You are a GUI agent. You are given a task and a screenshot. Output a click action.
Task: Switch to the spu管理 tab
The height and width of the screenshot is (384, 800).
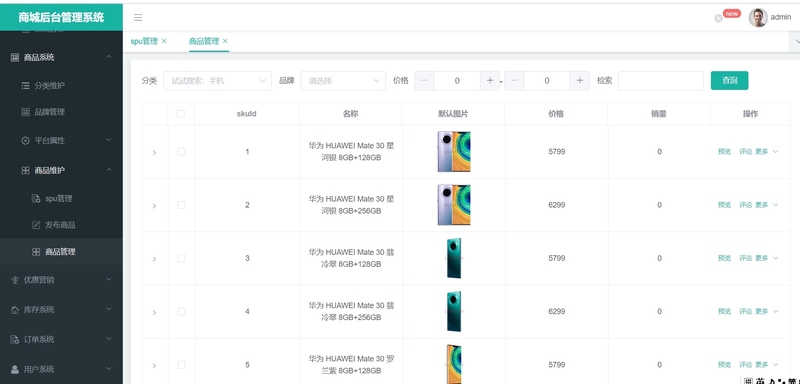point(144,41)
